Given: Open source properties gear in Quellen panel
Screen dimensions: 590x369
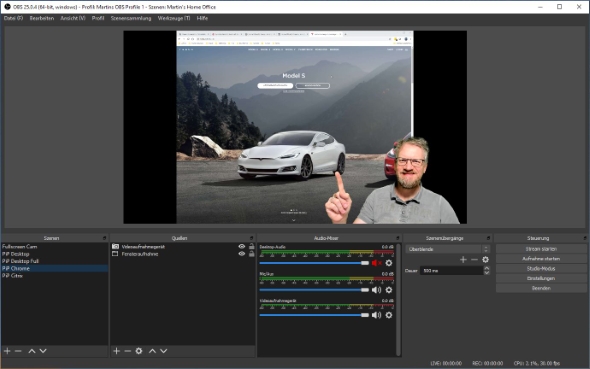Looking at the screenshot, I should tap(139, 351).
